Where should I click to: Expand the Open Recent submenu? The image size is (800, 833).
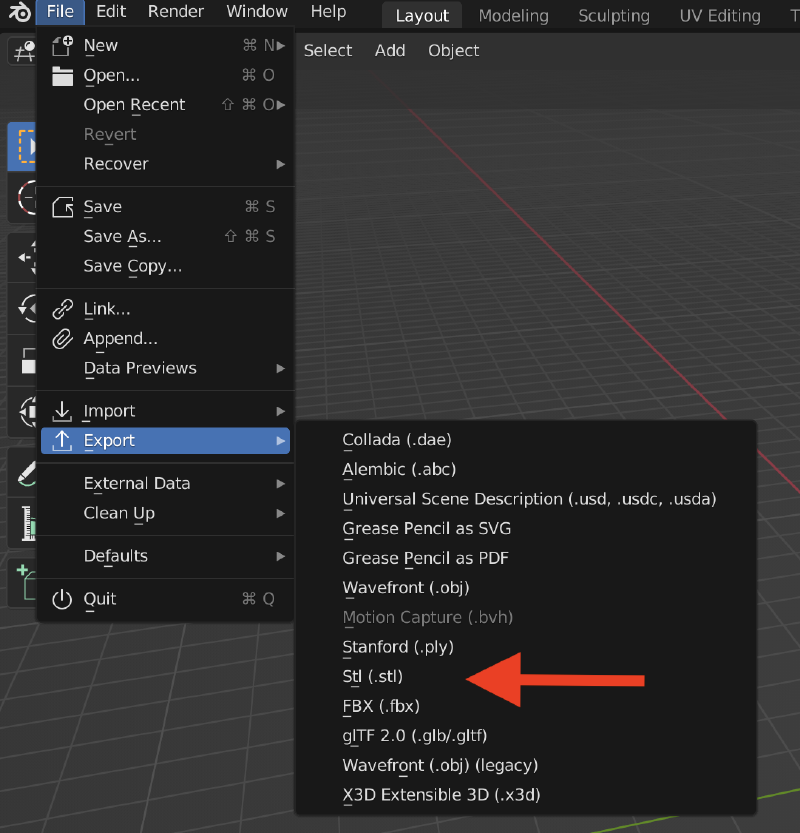coord(281,105)
